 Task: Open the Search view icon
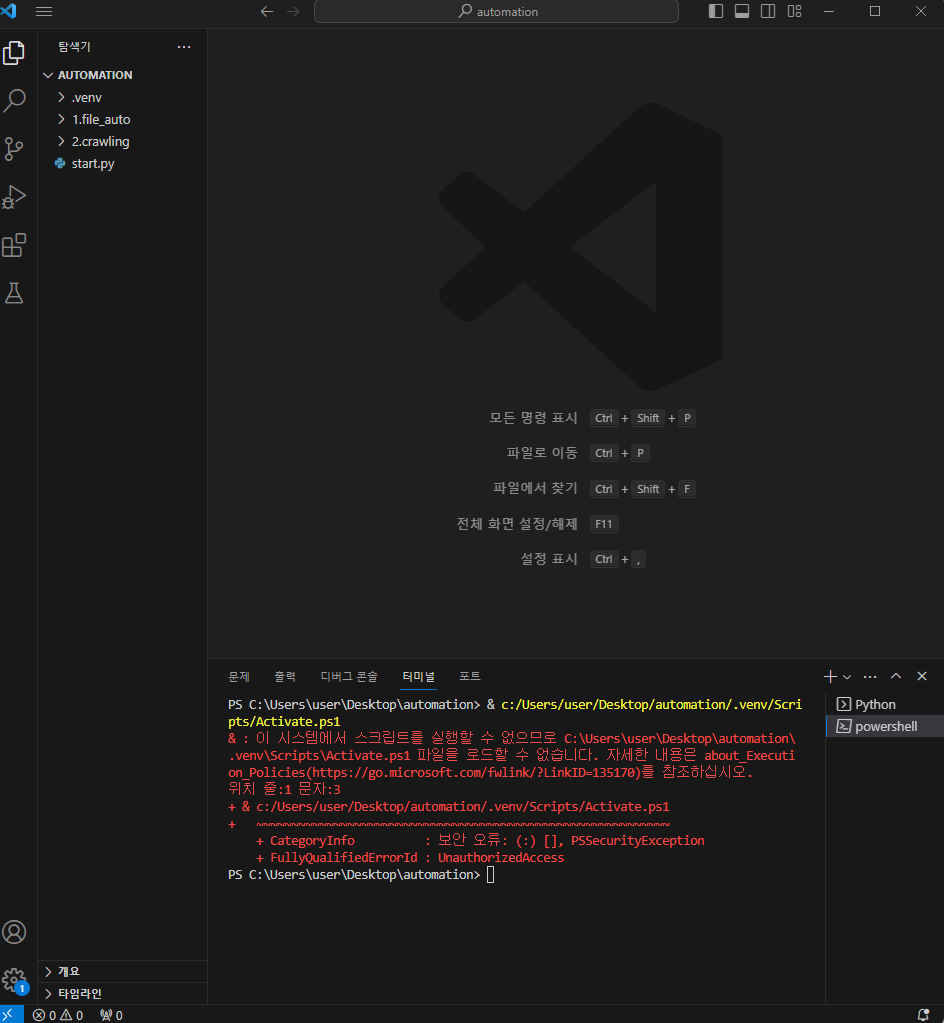click(14, 100)
